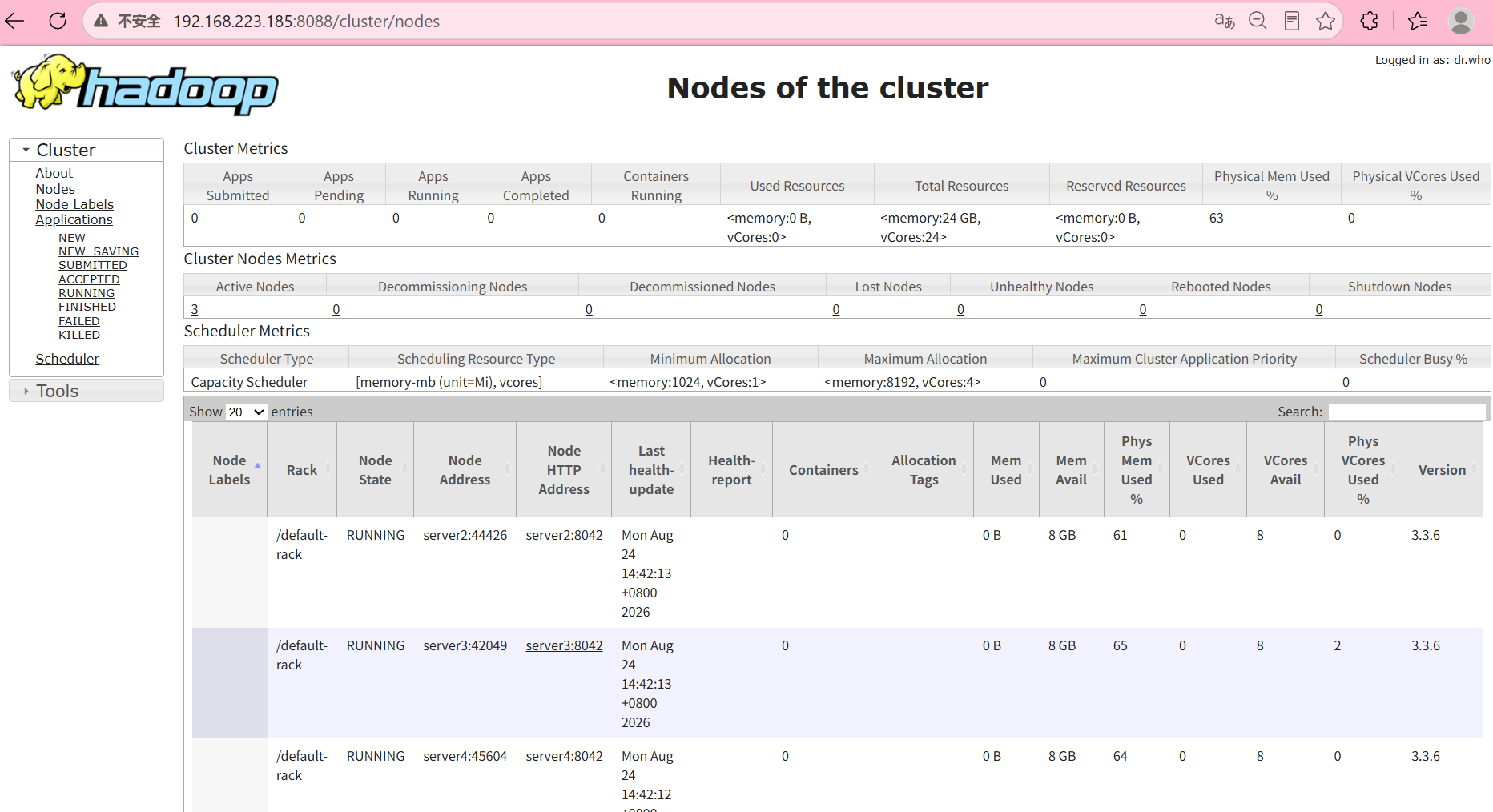Screen dimensions: 1493x812
Task: Click the zoom magnifier icon in address bar
Action: tap(1258, 21)
